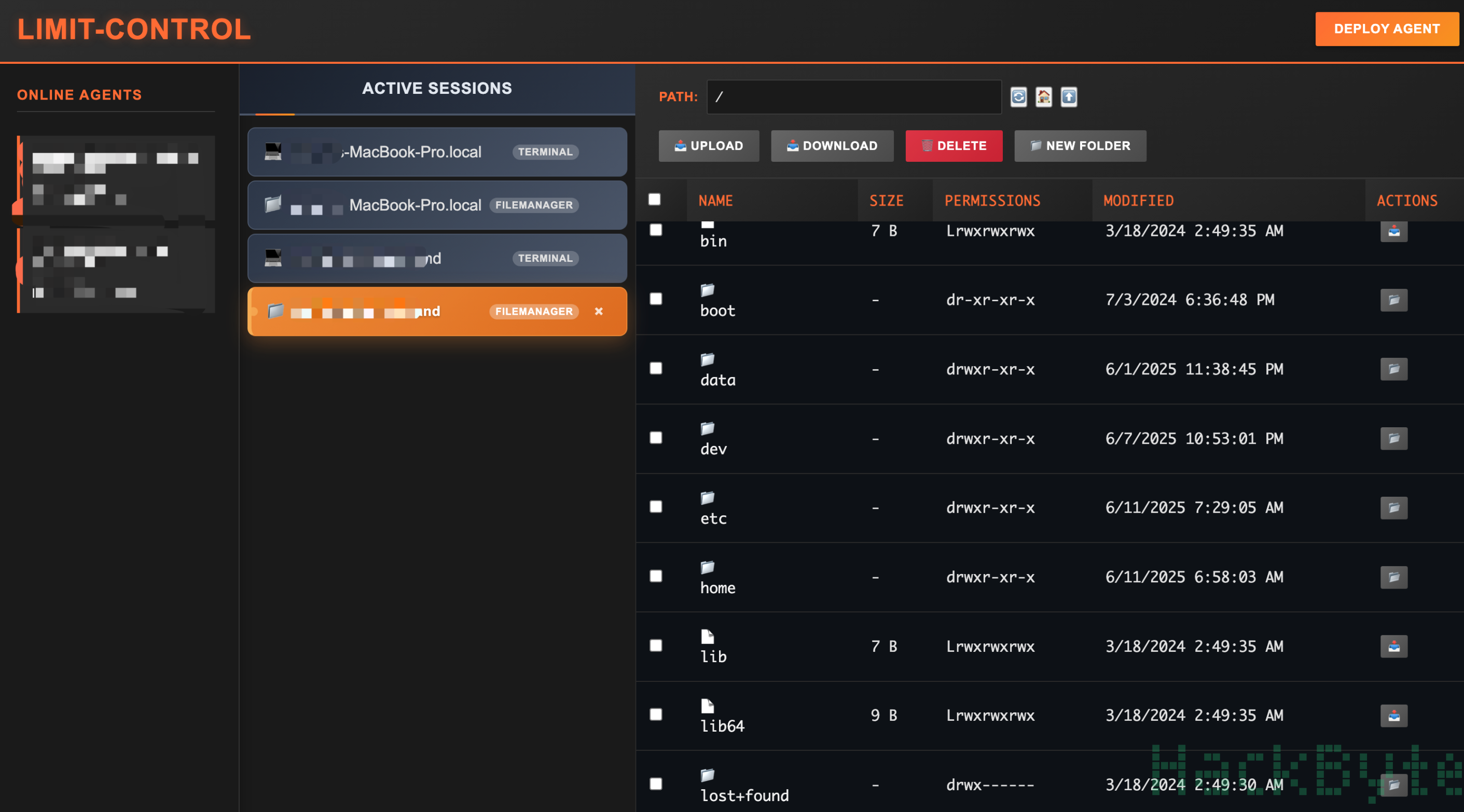
Task: Check the boot row checkbox
Action: [656, 299]
